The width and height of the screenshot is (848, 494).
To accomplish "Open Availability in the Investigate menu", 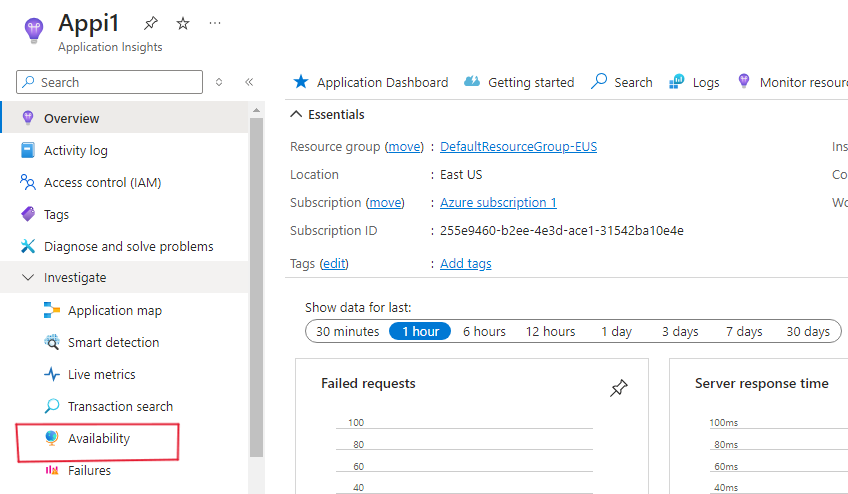I will [x=98, y=438].
